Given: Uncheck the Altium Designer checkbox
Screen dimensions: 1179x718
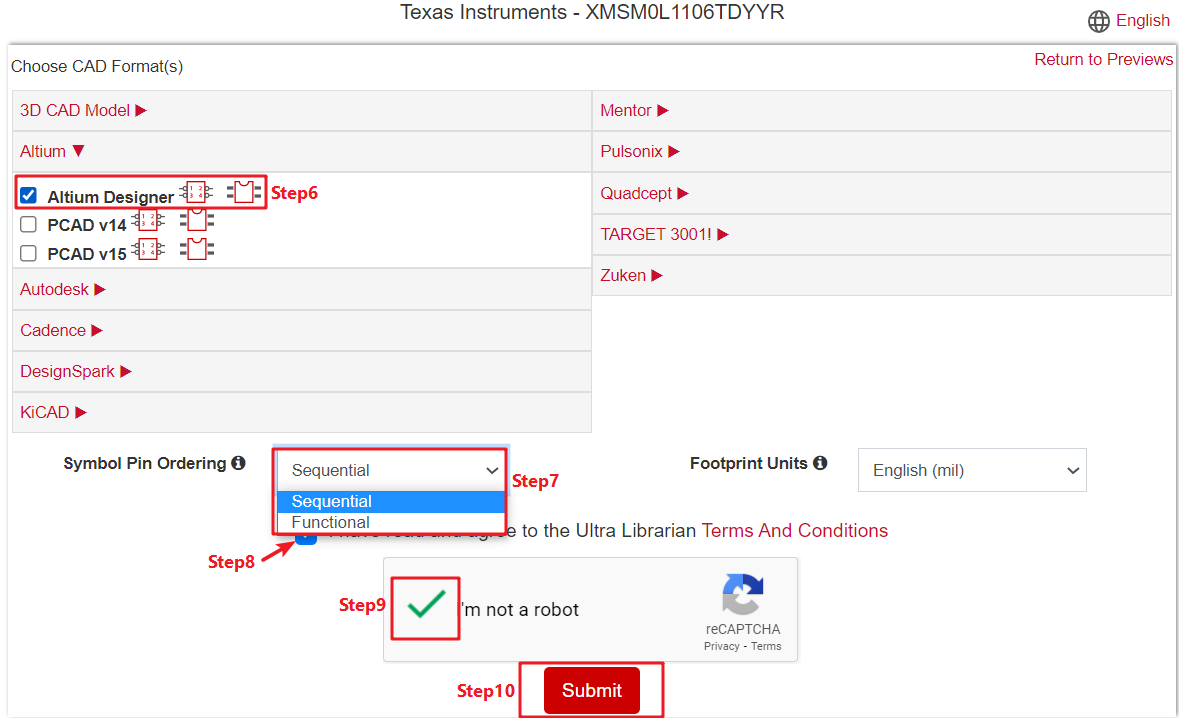Looking at the screenshot, I should click(29, 195).
